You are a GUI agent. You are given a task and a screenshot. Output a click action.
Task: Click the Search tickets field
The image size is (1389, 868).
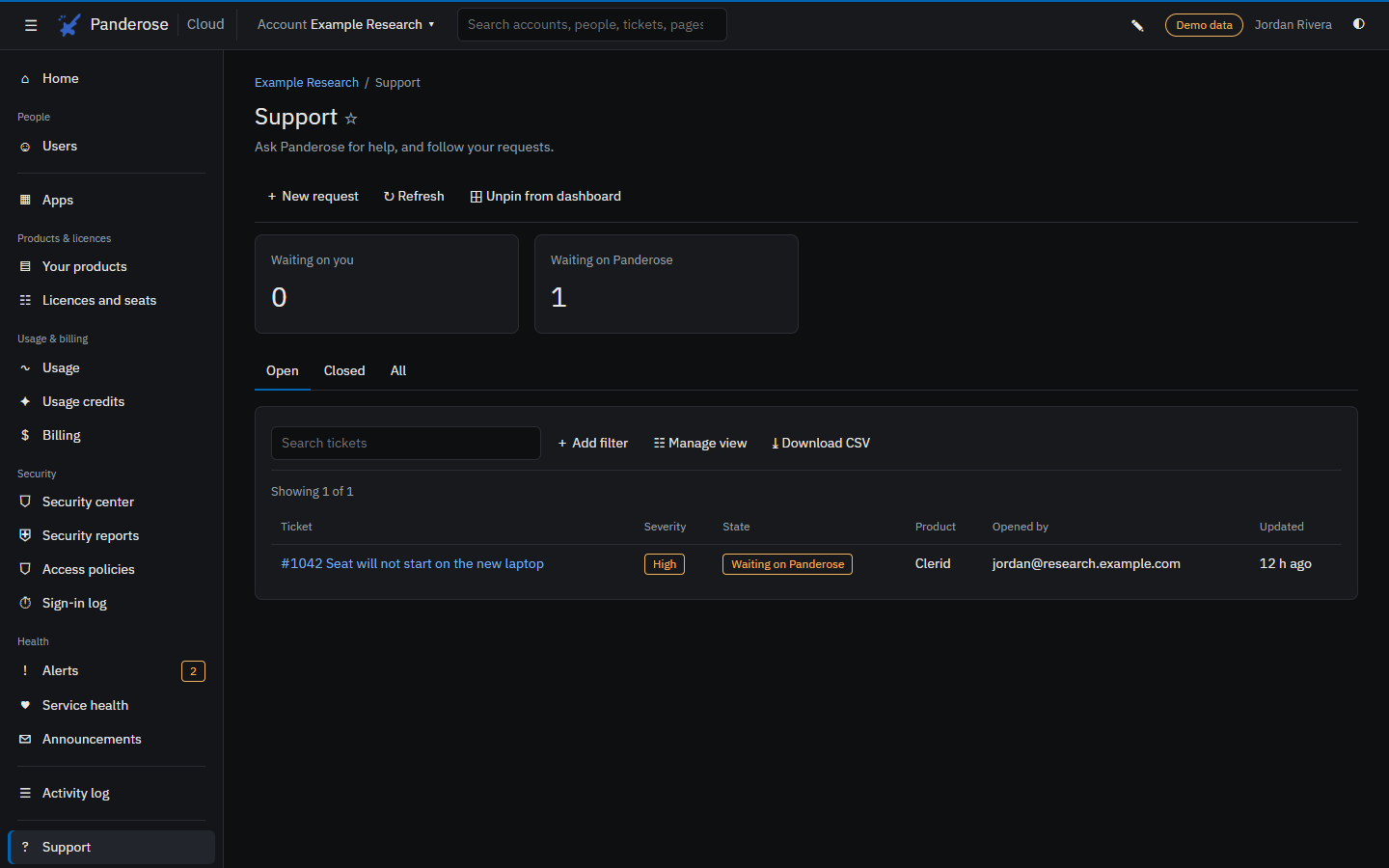406,444
